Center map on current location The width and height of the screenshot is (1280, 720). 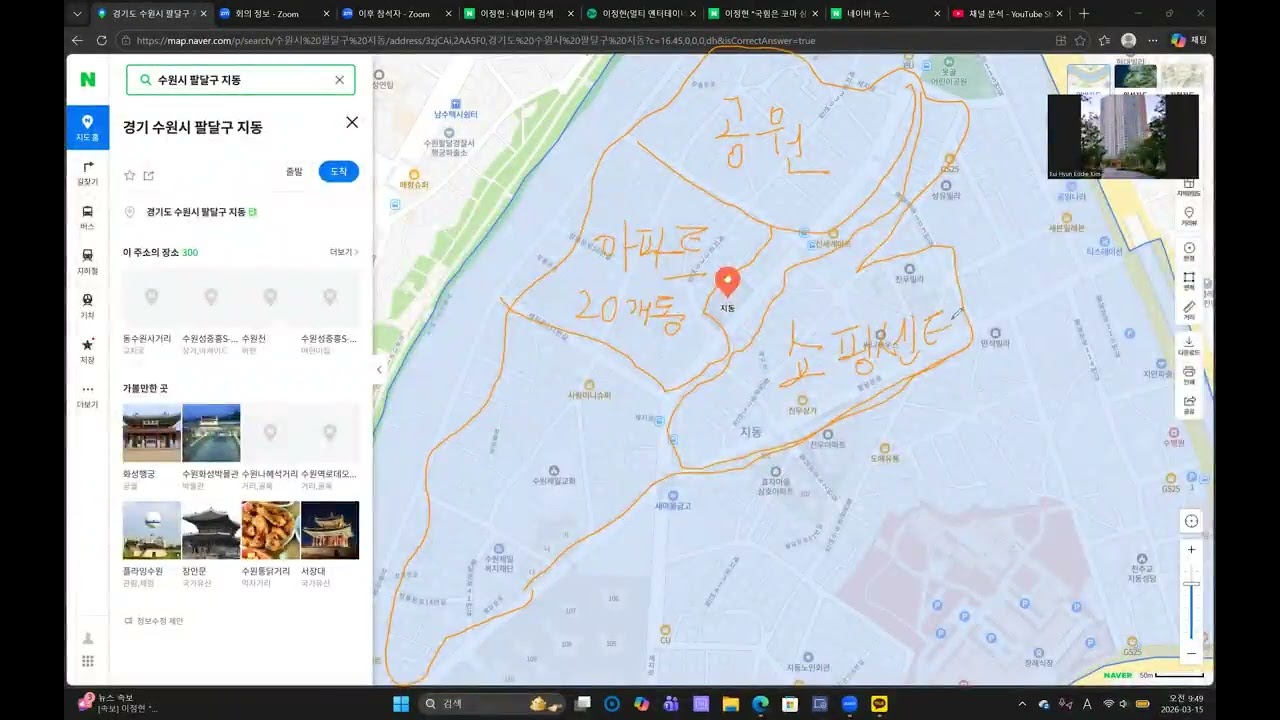1191,521
